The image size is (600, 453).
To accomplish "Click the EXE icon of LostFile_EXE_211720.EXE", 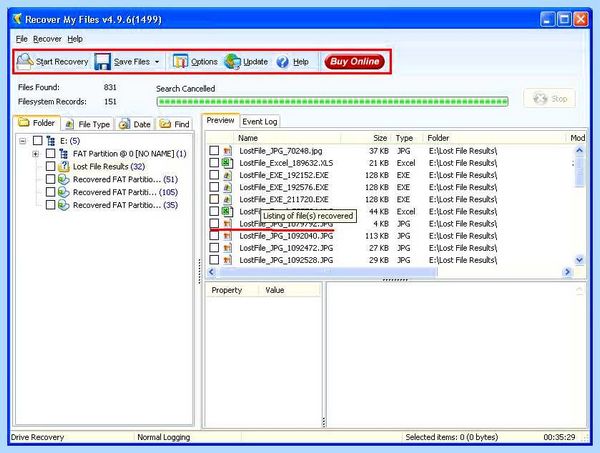I will point(228,199).
